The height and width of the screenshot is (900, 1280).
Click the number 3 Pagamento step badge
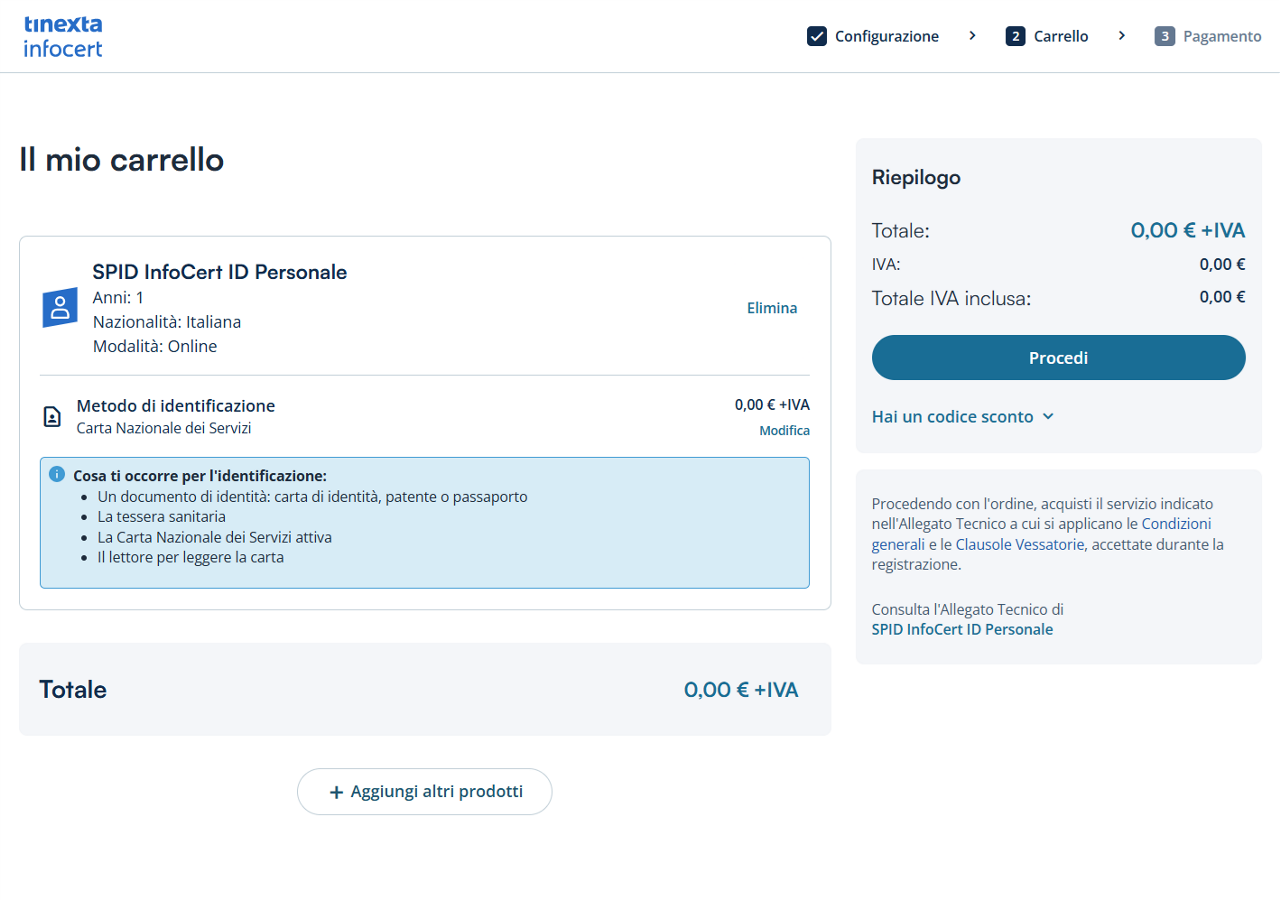pos(1164,37)
